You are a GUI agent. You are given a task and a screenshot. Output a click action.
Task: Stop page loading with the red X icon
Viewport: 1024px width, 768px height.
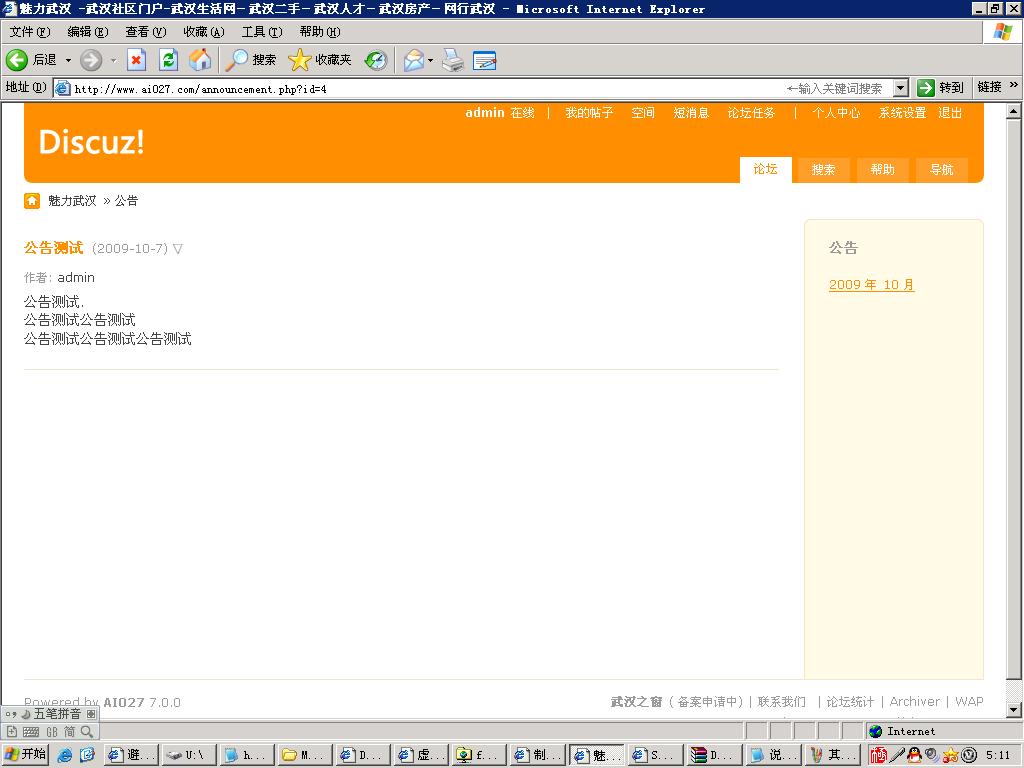pyautogui.click(x=136, y=60)
